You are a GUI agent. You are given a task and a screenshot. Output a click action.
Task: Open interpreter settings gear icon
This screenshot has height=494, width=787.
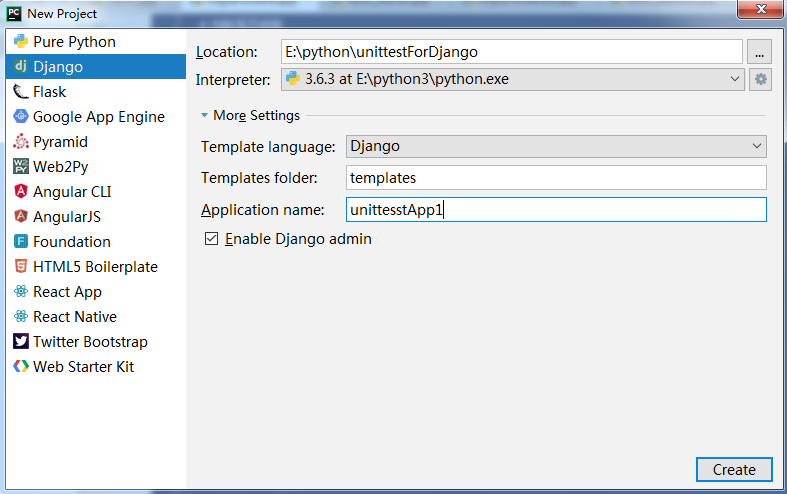760,79
